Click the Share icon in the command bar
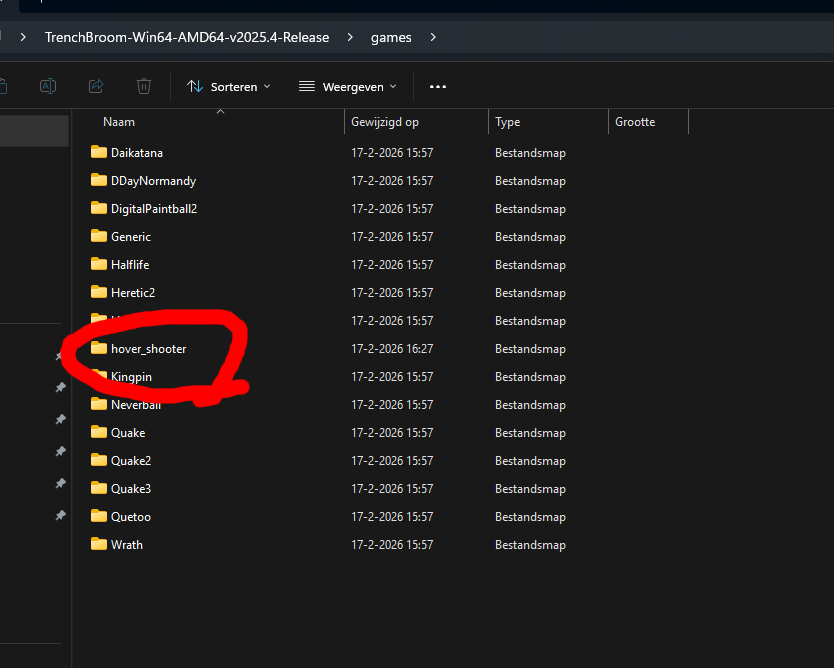Screen dimensions: 834x668 pyautogui.click(x=95, y=86)
